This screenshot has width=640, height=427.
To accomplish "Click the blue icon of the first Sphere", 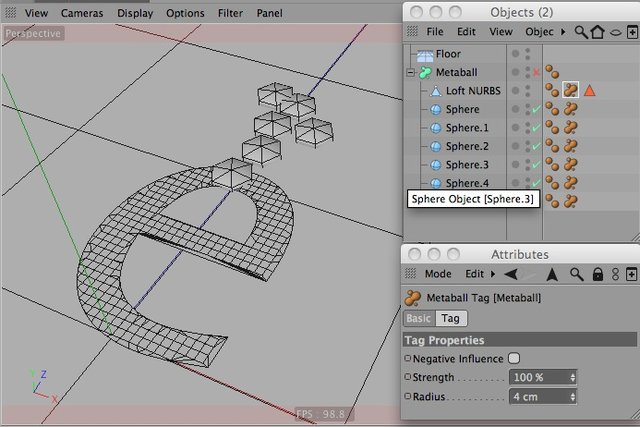I will pyautogui.click(x=436, y=109).
